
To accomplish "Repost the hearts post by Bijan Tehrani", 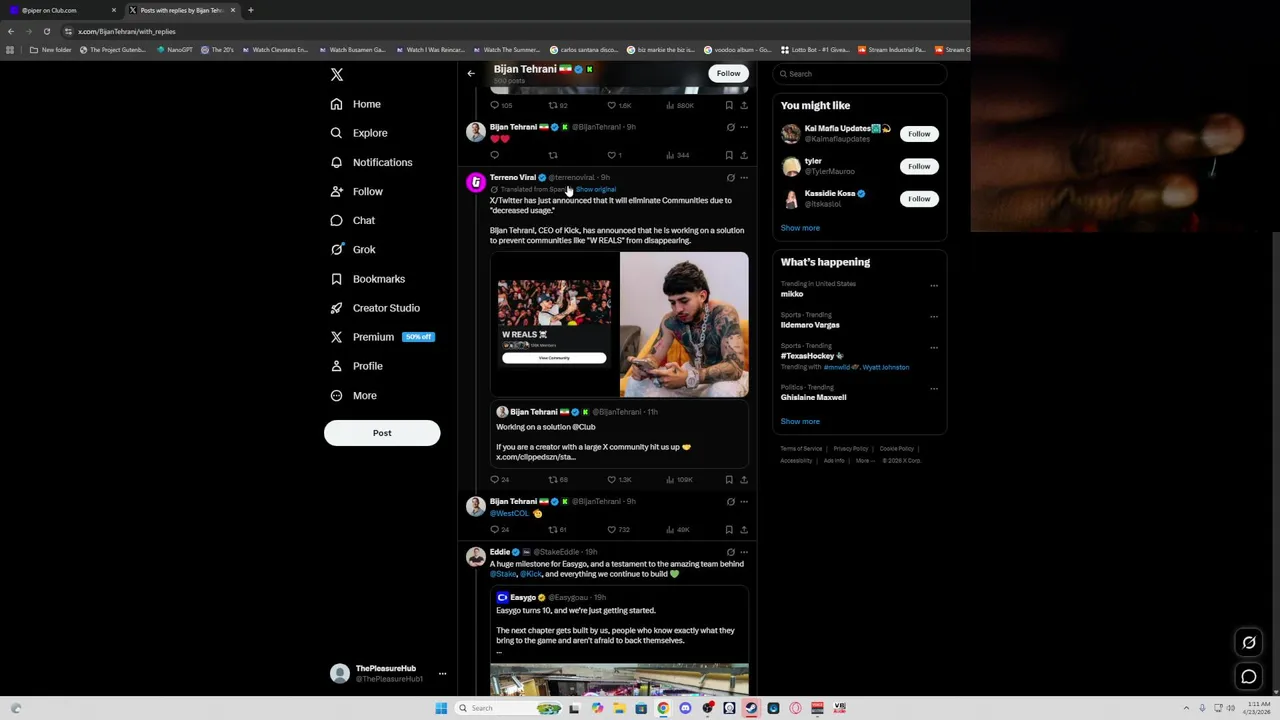I will [x=552, y=155].
